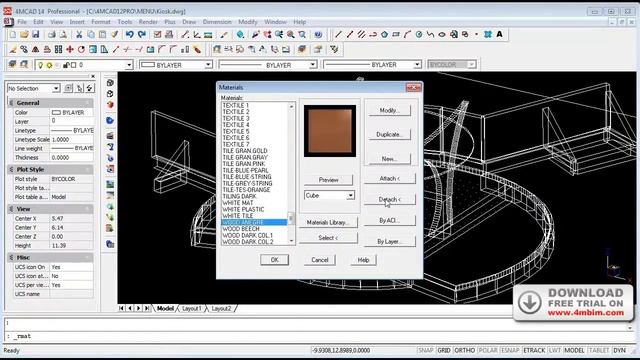Open the Render menu

tap(148, 22)
